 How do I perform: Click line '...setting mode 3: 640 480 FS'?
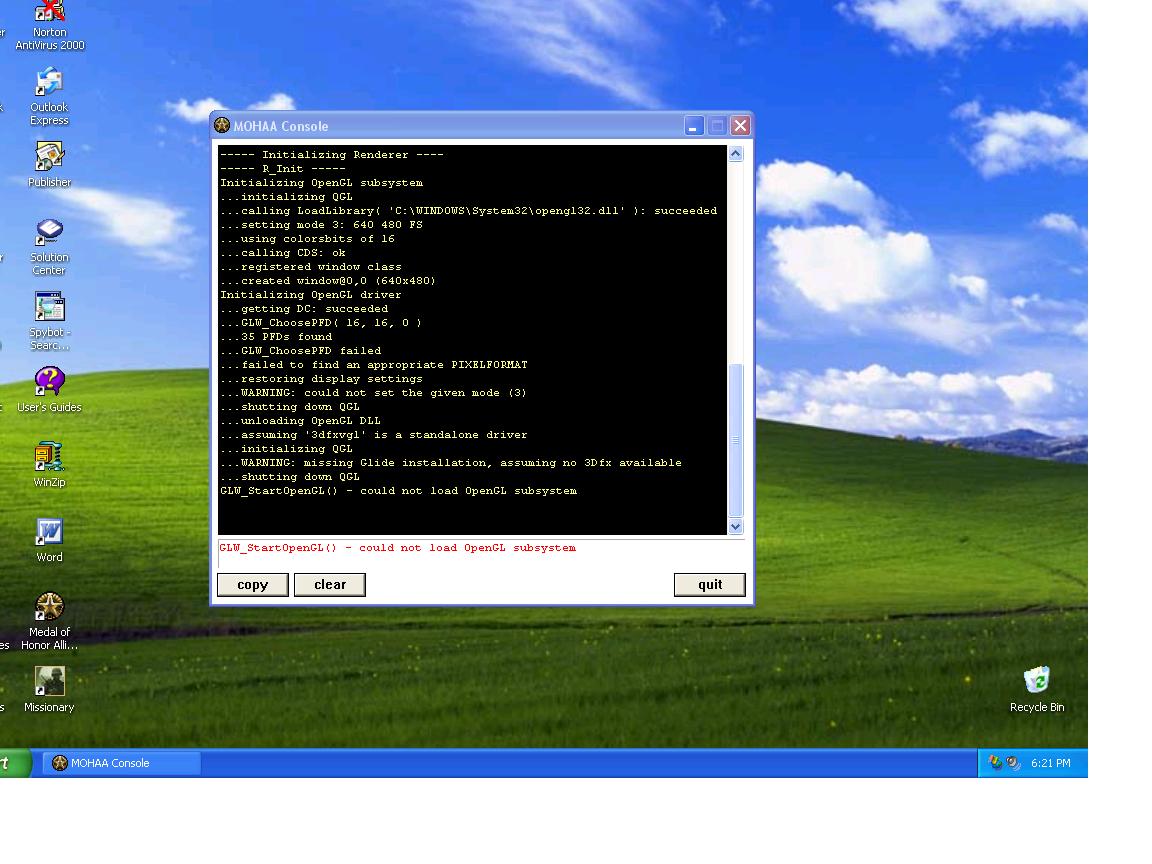point(322,225)
